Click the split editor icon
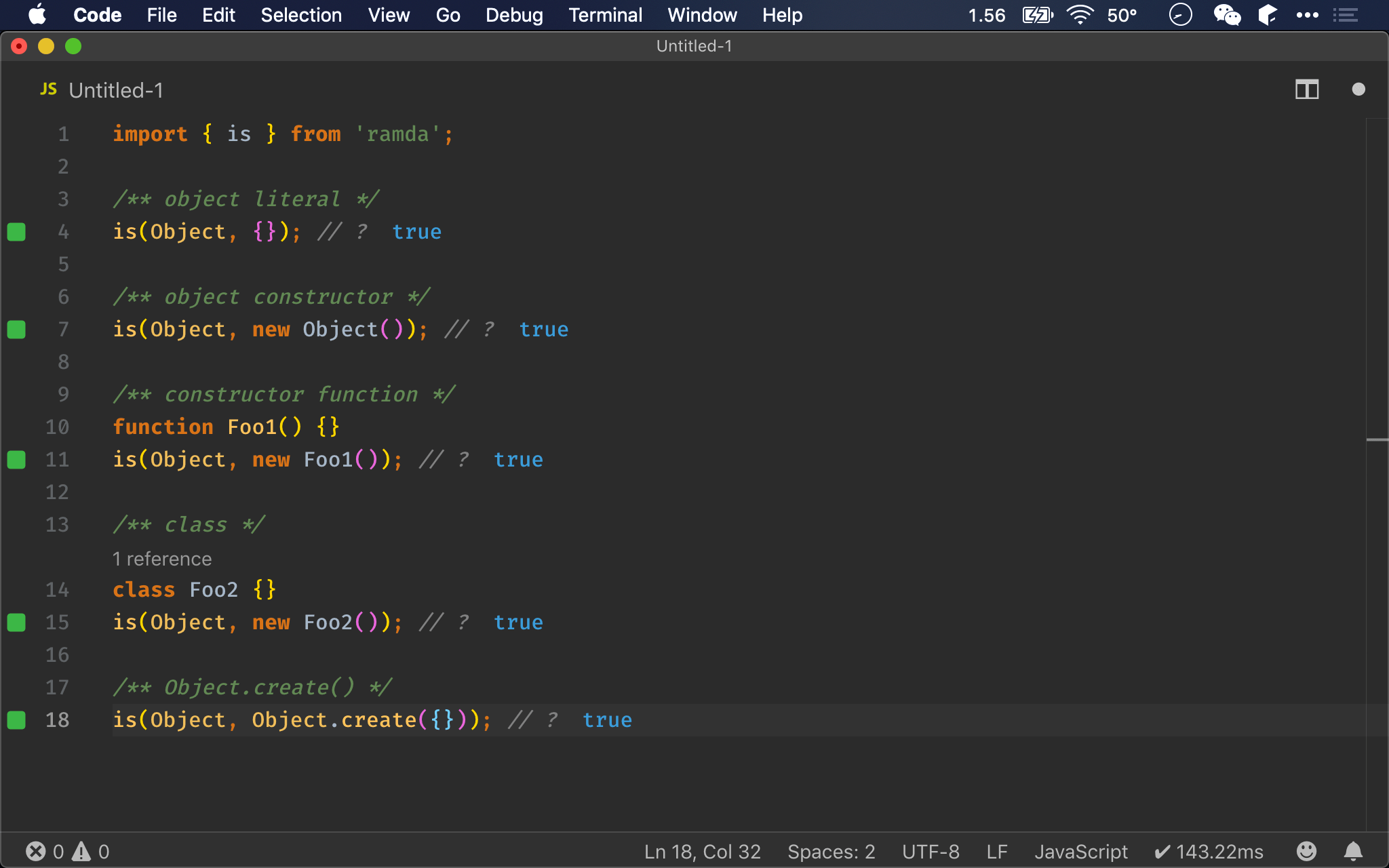 (1306, 90)
